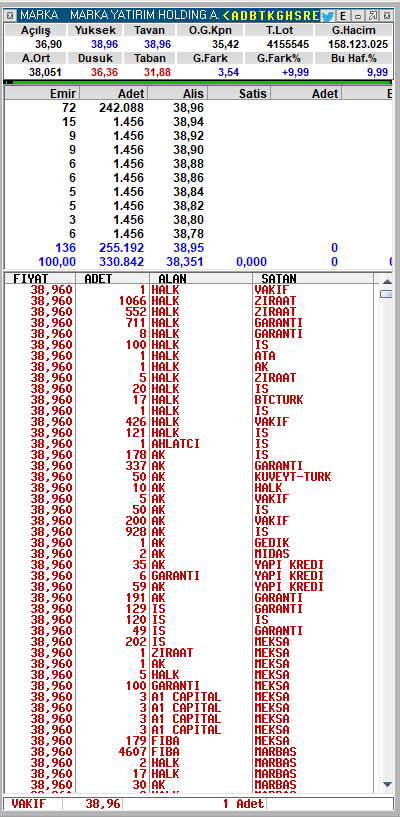Click the Satis column header in order book
Viewport: 400px width, 817px height.
click(239, 93)
